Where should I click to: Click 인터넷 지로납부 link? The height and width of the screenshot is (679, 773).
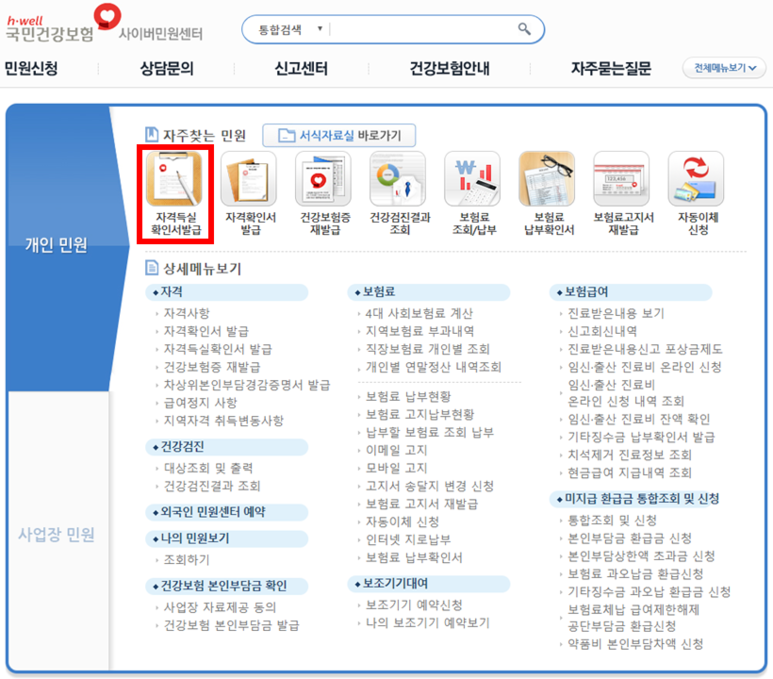click(x=408, y=539)
